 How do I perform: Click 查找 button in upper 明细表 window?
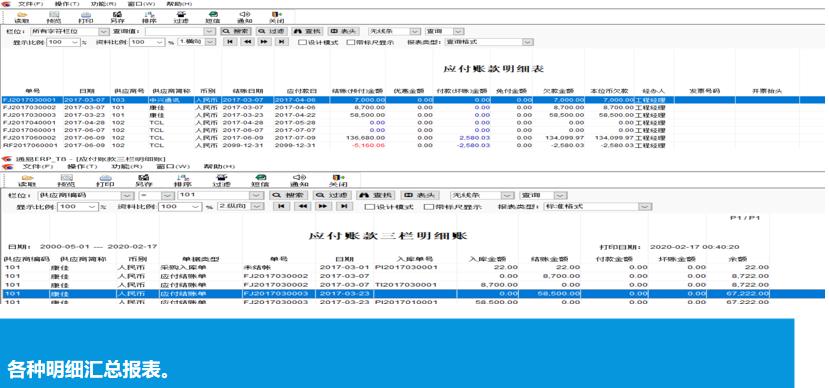(x=307, y=32)
